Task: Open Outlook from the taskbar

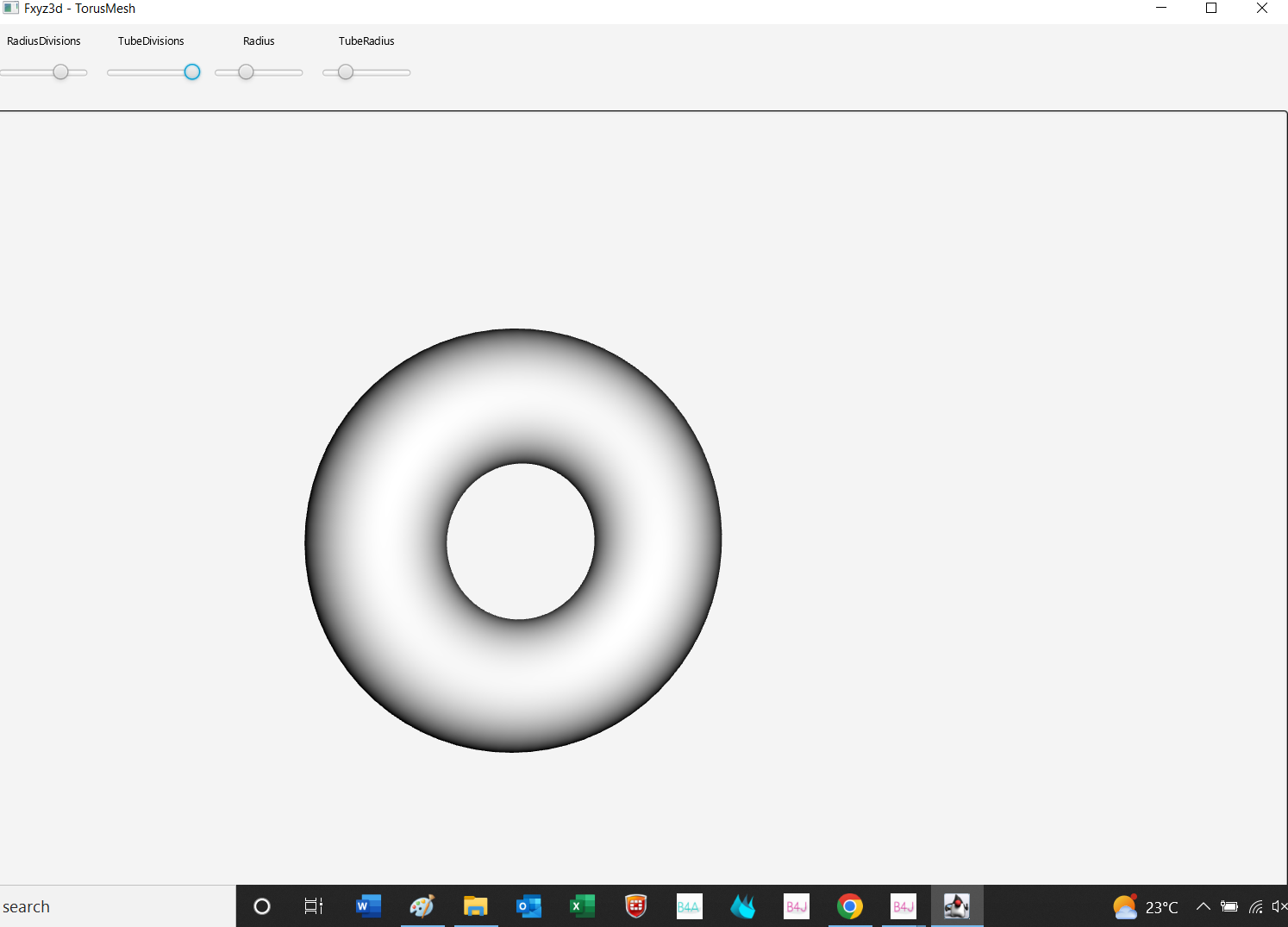Action: 528,906
